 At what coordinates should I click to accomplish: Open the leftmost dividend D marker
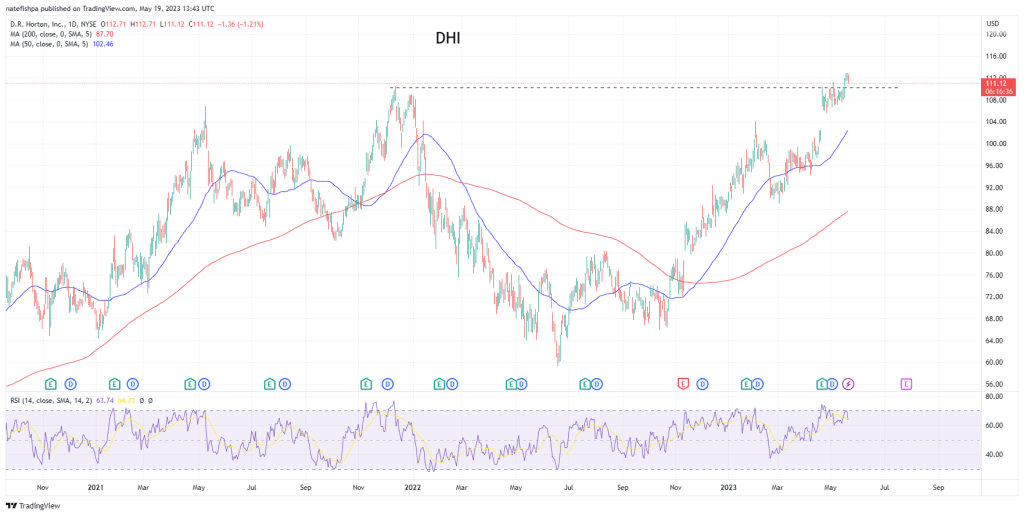[x=71, y=383]
